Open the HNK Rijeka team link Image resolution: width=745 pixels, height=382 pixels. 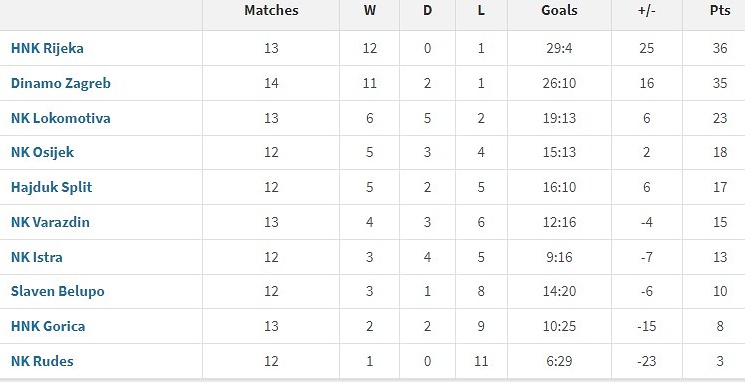[x=47, y=48]
